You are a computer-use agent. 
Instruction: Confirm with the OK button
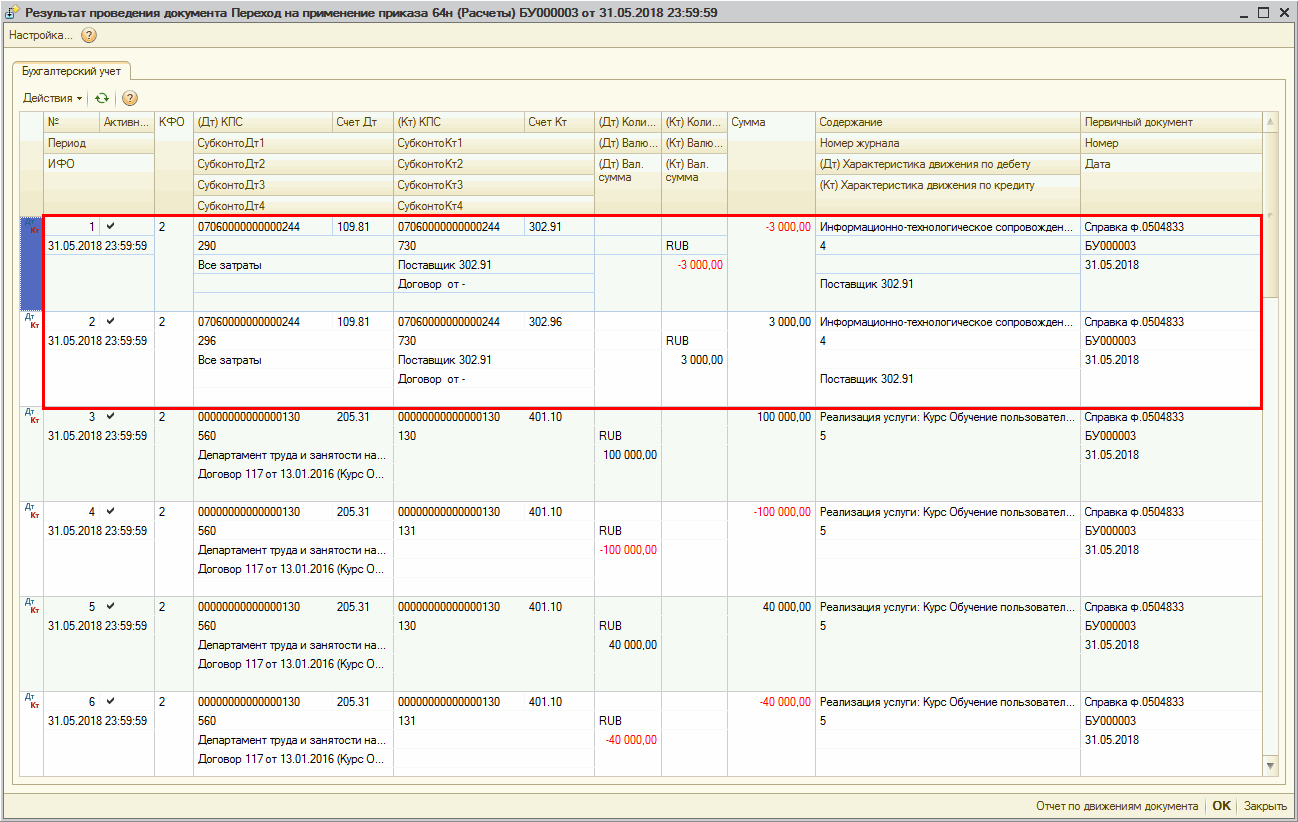click(1222, 806)
